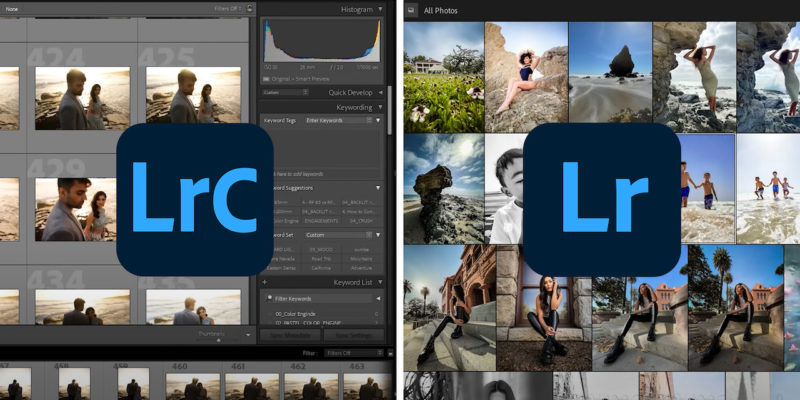This screenshot has height=400, width=800.
Task: Click triangle at right of Filter Keywords
Action: click(x=378, y=298)
